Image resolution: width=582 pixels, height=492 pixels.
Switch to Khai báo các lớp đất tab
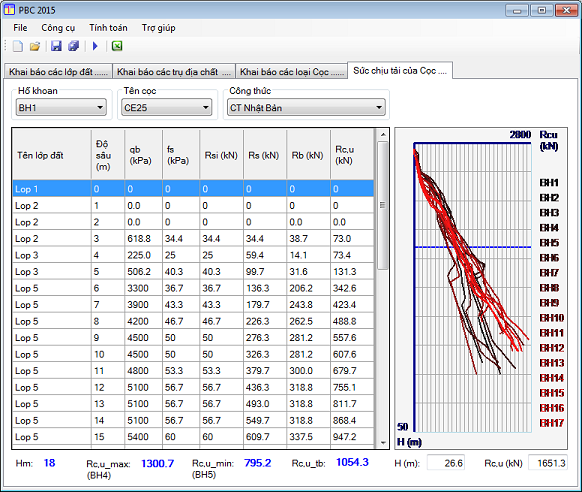tap(58, 72)
